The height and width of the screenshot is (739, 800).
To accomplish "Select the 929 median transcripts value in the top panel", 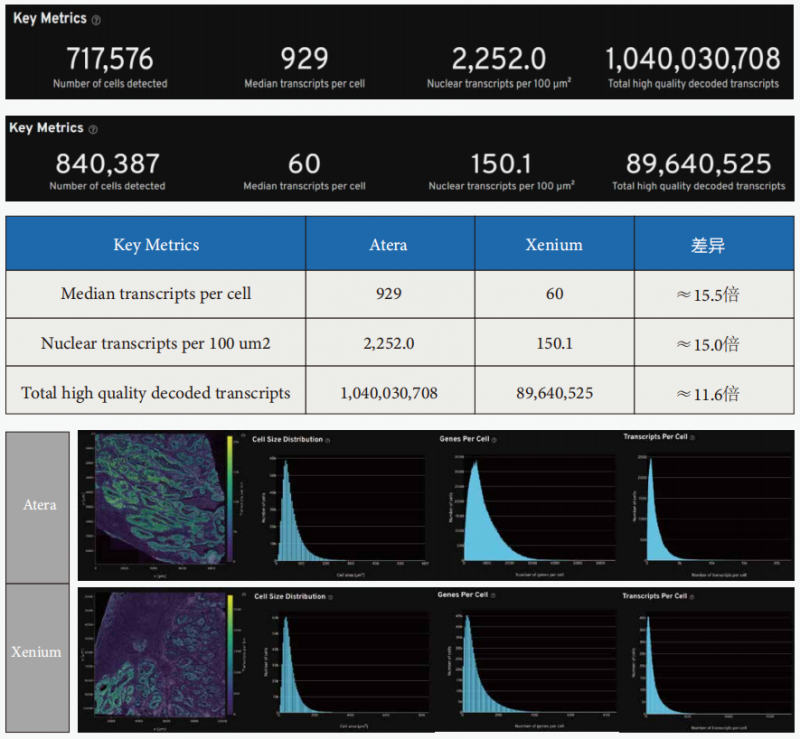I will 304,59.
